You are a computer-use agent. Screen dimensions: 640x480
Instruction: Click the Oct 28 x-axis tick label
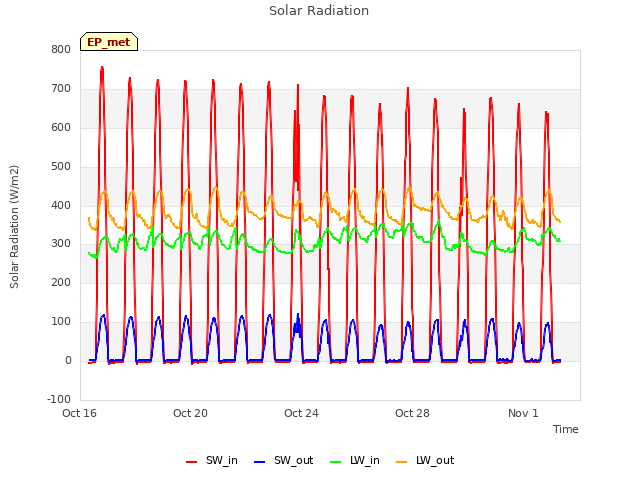coord(412,413)
